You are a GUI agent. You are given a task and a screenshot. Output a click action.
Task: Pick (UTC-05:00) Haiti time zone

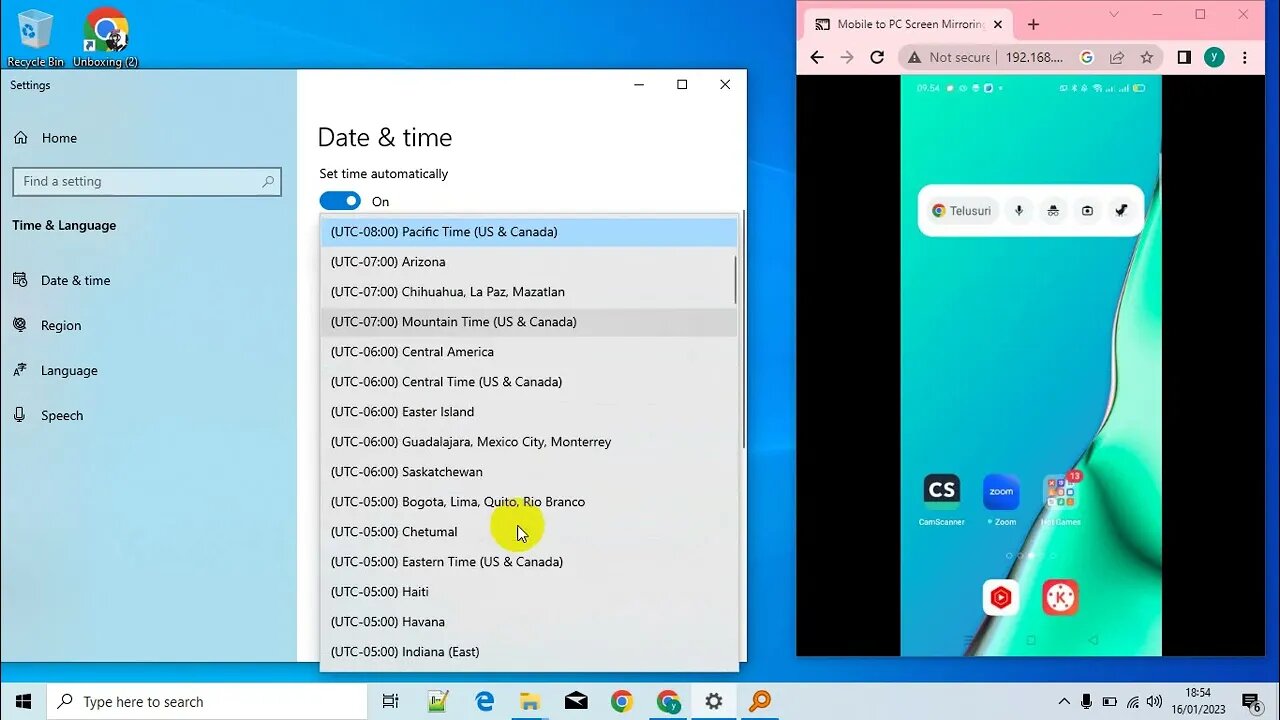tap(528, 592)
